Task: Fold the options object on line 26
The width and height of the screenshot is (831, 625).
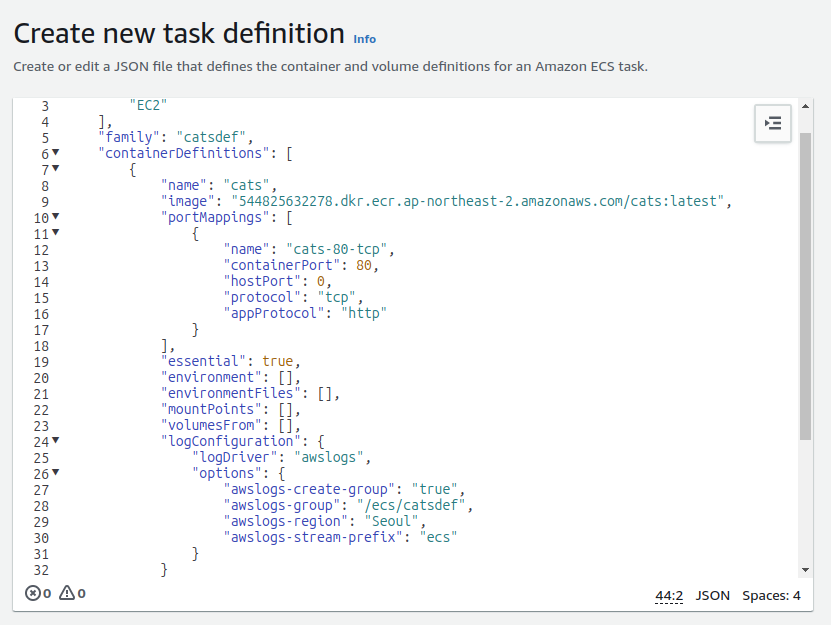Action: click(55, 473)
